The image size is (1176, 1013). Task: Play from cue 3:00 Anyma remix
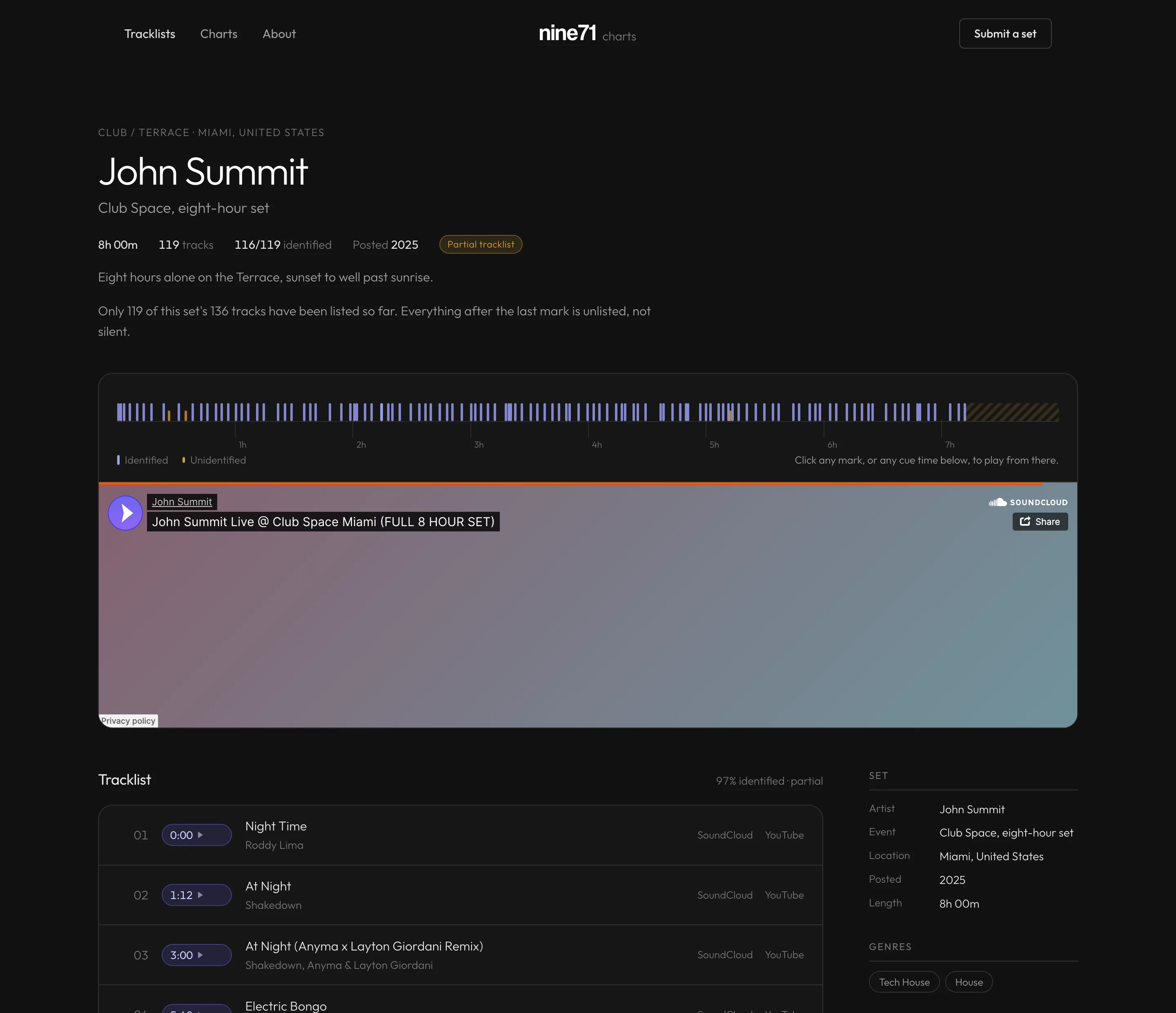click(x=196, y=955)
